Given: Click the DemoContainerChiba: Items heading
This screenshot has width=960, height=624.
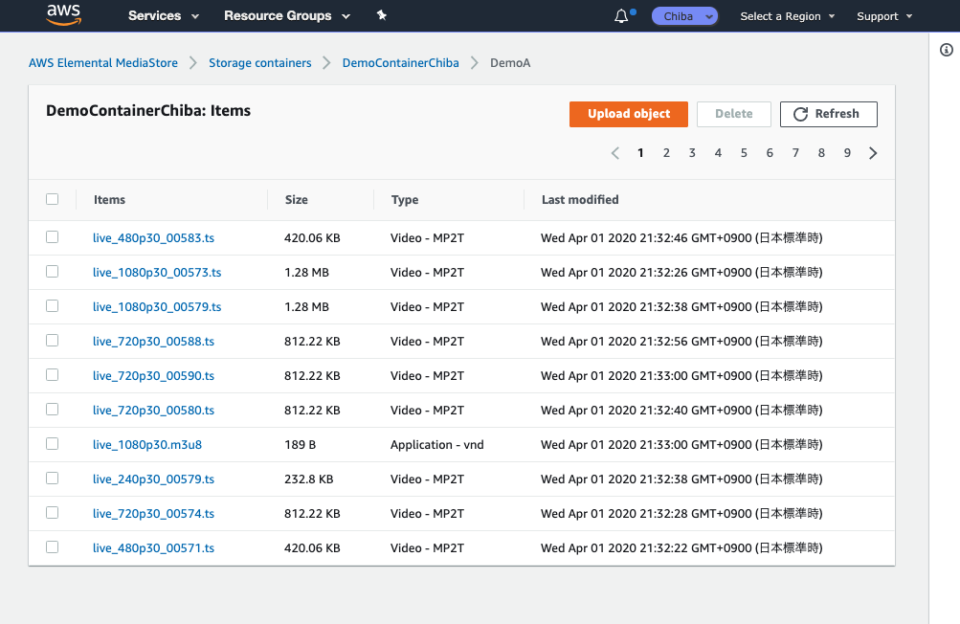Looking at the screenshot, I should (148, 111).
